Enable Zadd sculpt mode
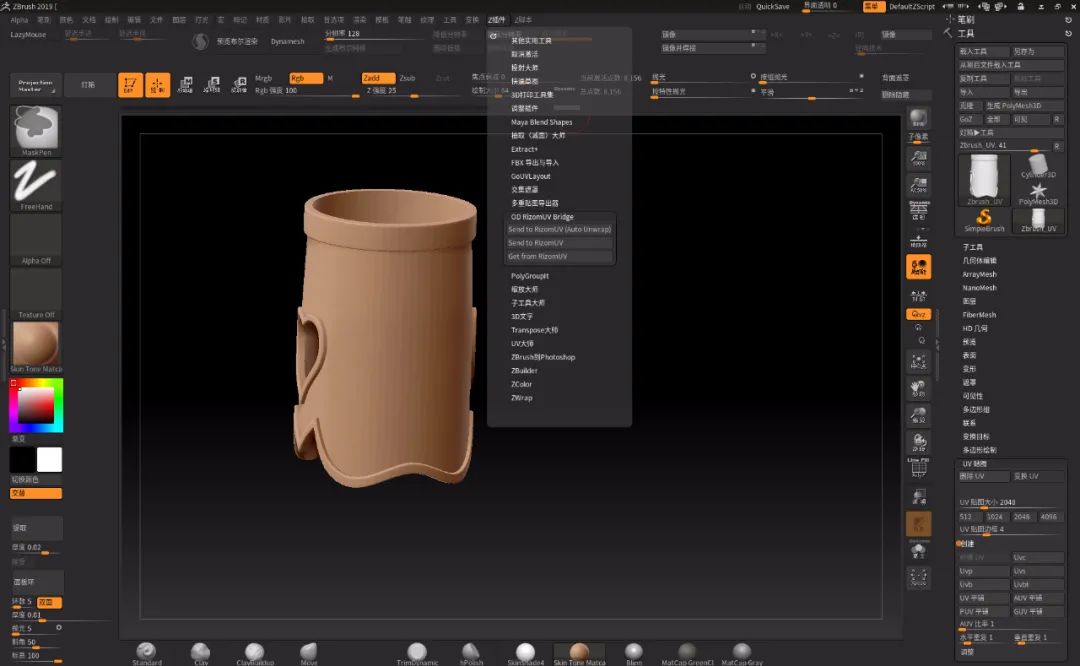Viewport: 1080px width, 666px height. point(378,78)
